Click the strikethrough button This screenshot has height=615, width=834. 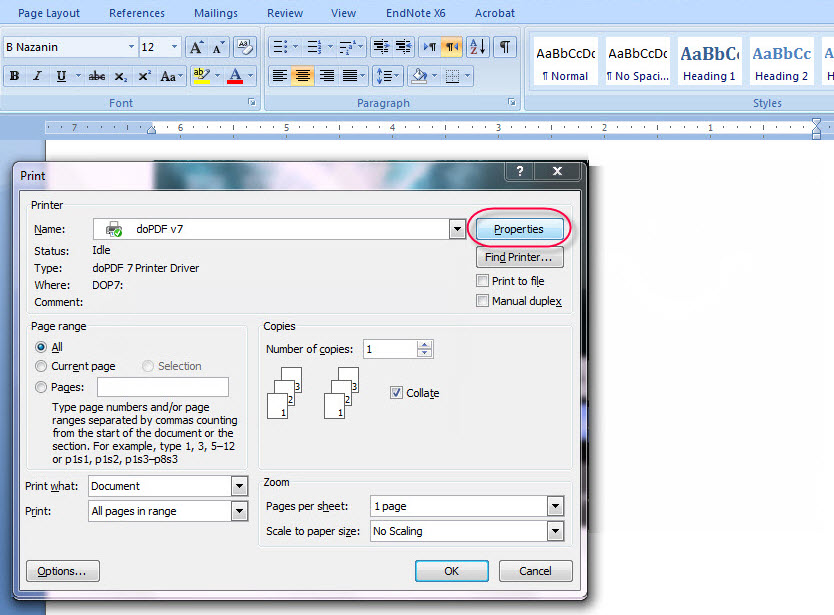tap(96, 76)
